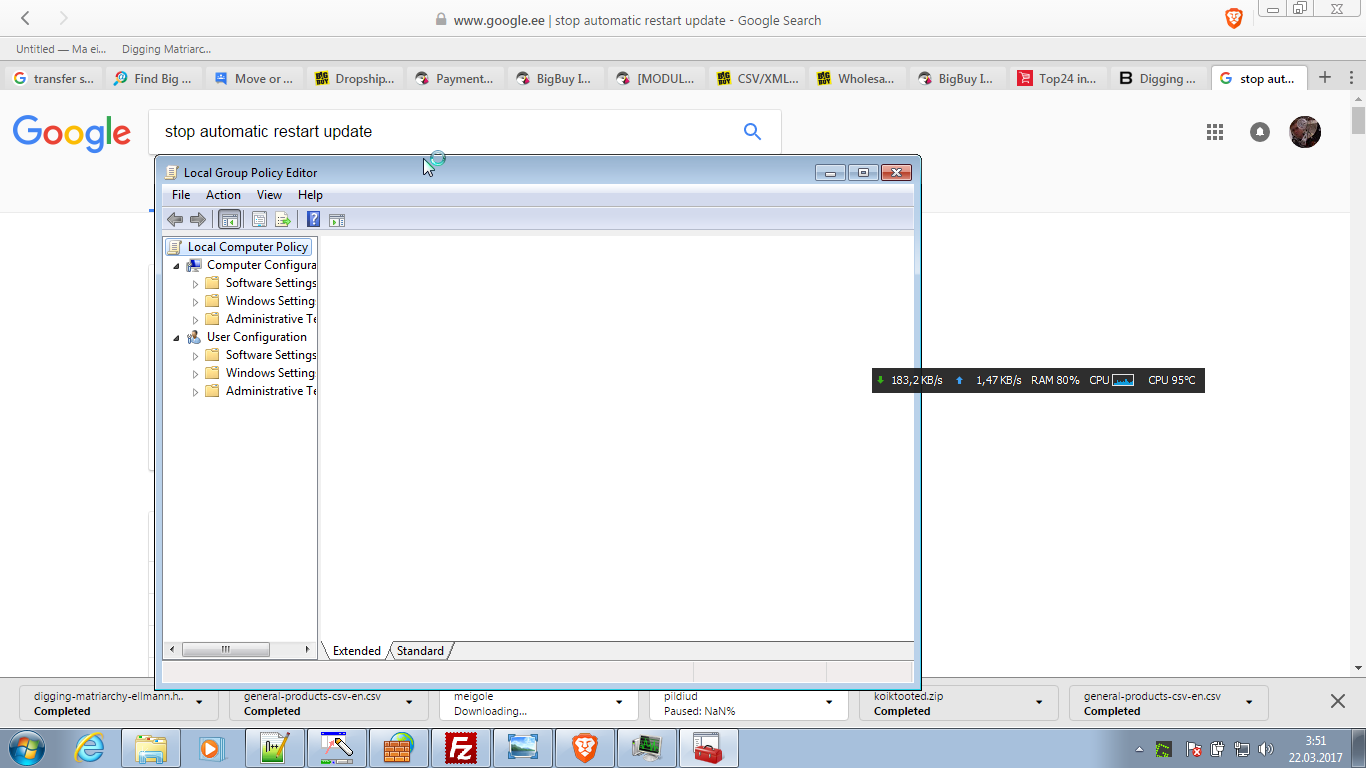Click the browser address bar URL
This screenshot has height=768, width=1366.
637,20
